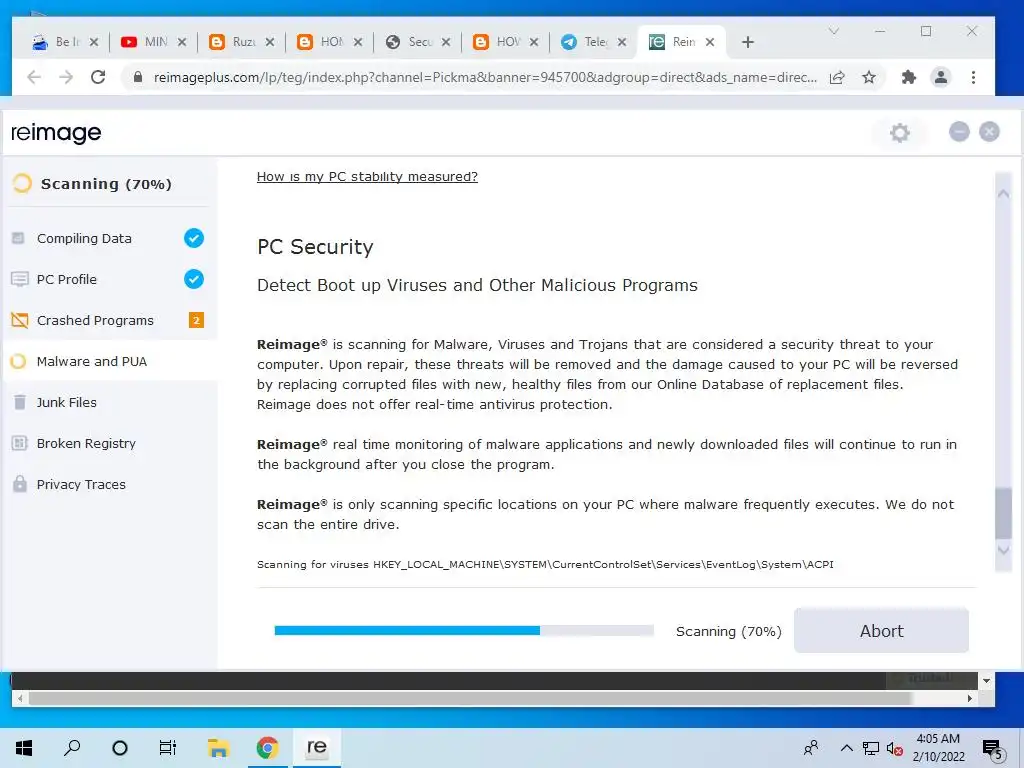Open the Windows Start menu
This screenshot has width=1024, height=768.
tap(24, 748)
